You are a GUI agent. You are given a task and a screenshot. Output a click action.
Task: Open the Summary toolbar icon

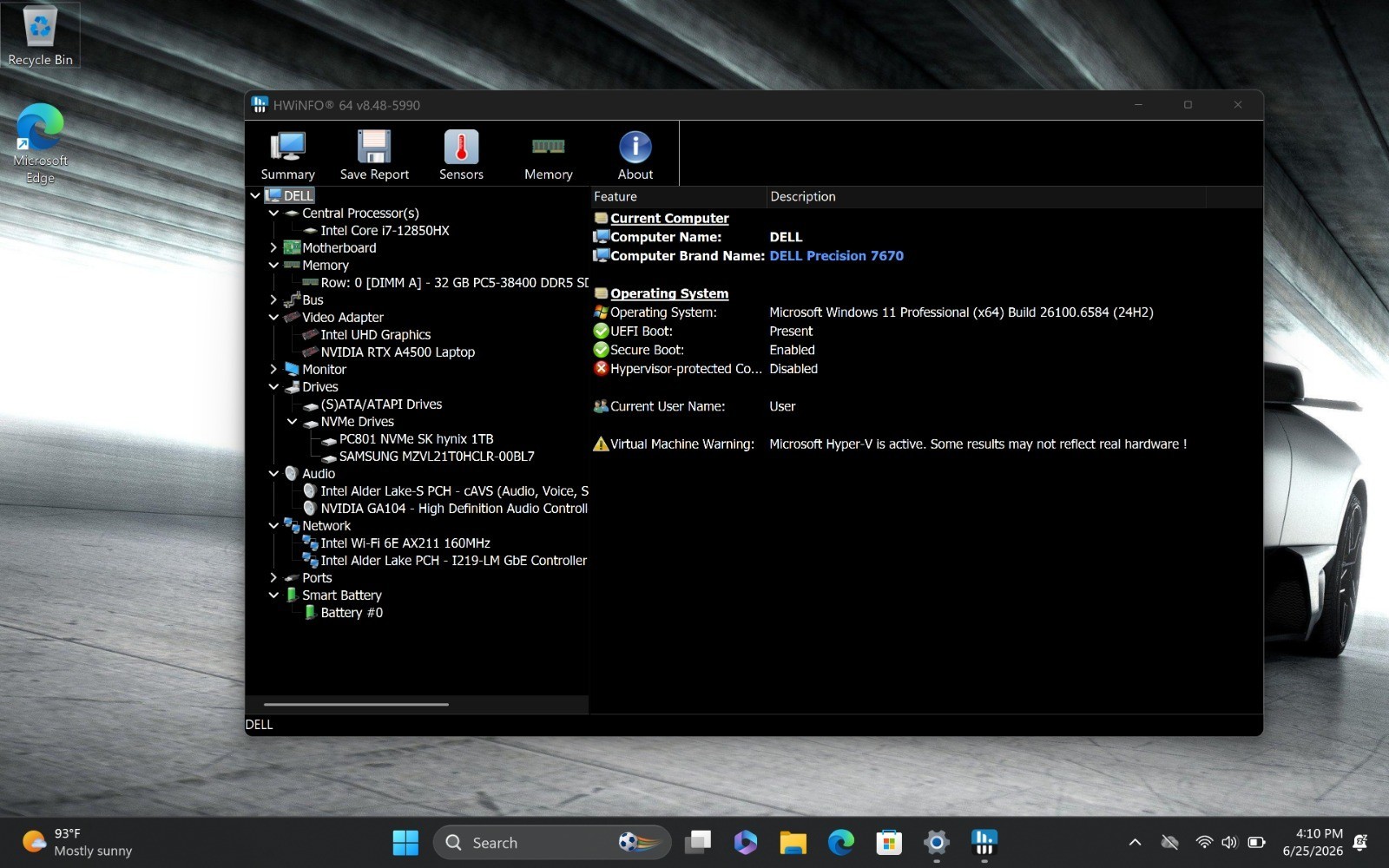pyautogui.click(x=287, y=155)
